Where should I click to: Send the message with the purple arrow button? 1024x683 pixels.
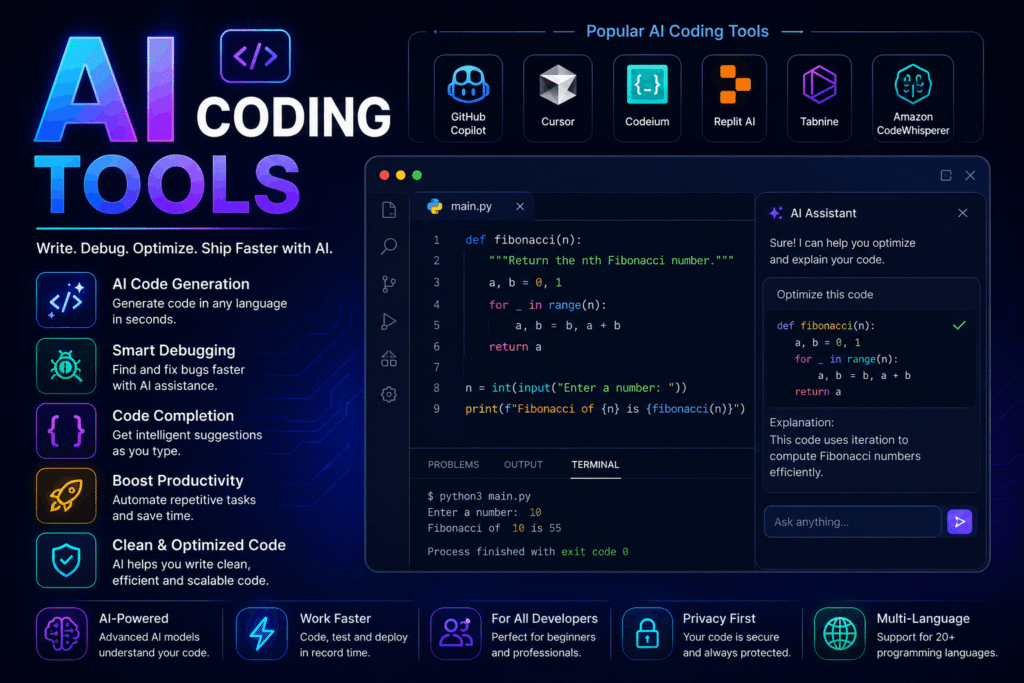coord(959,522)
